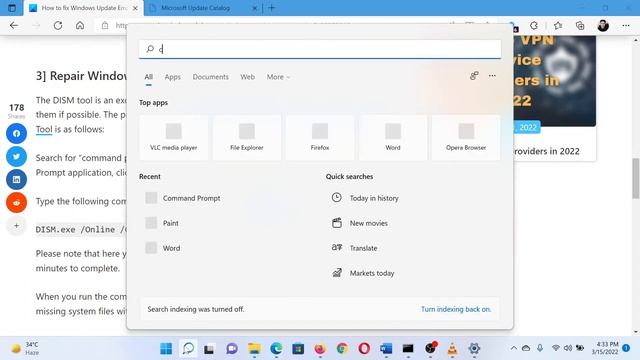Open the DISM Tool link in article

pyautogui.click(x=44, y=129)
